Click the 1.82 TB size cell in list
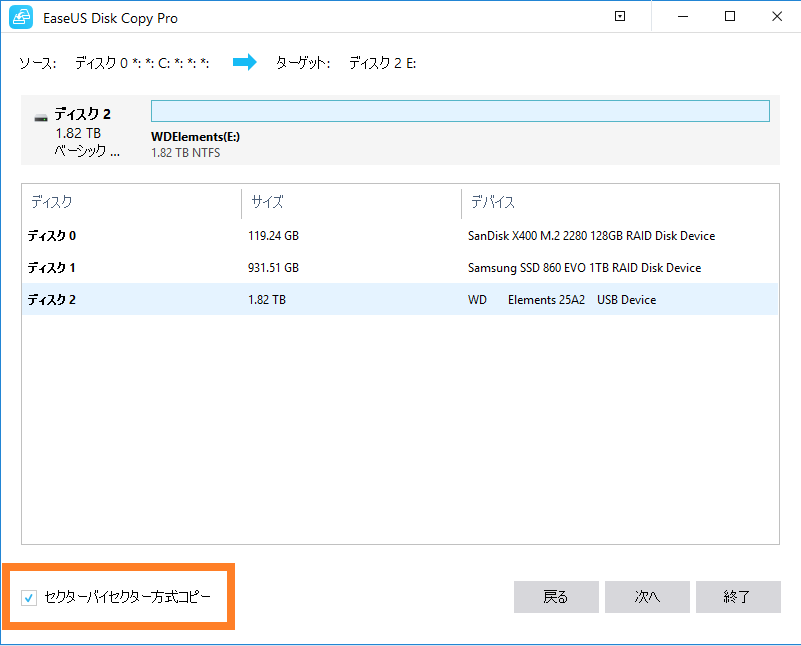801x646 pixels. pos(267,300)
